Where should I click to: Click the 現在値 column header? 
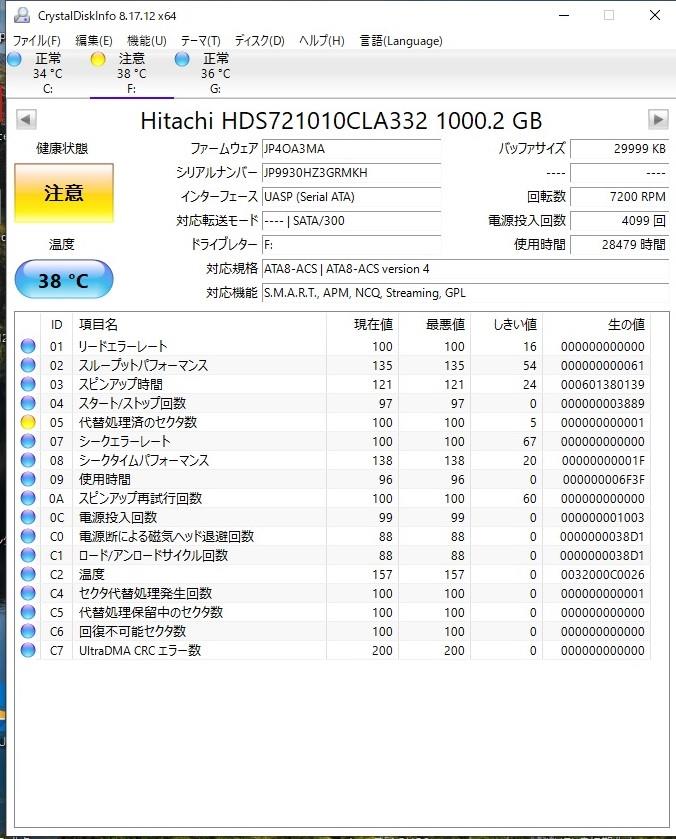click(x=362, y=324)
